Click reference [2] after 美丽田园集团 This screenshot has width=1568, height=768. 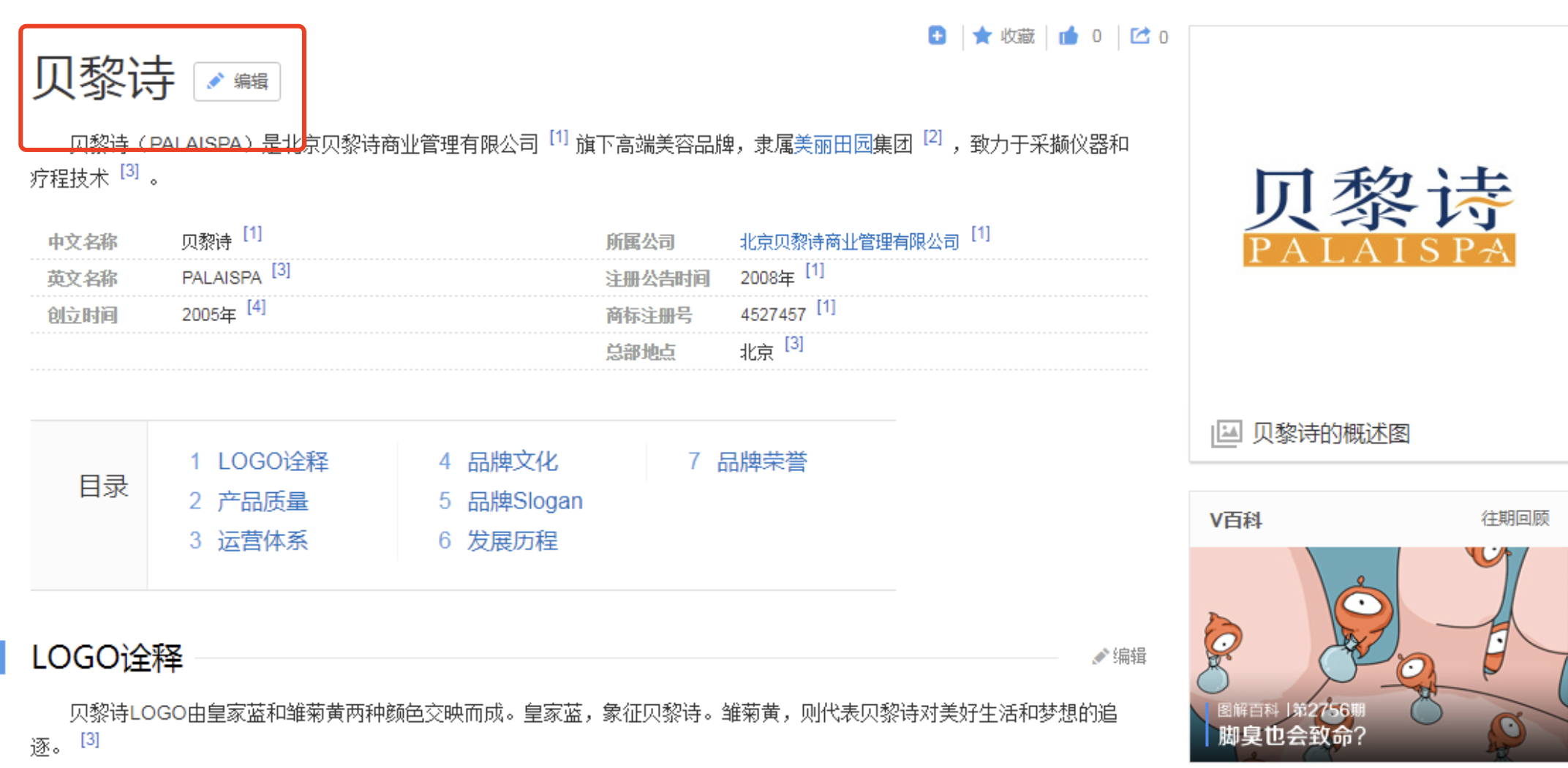coord(932,137)
